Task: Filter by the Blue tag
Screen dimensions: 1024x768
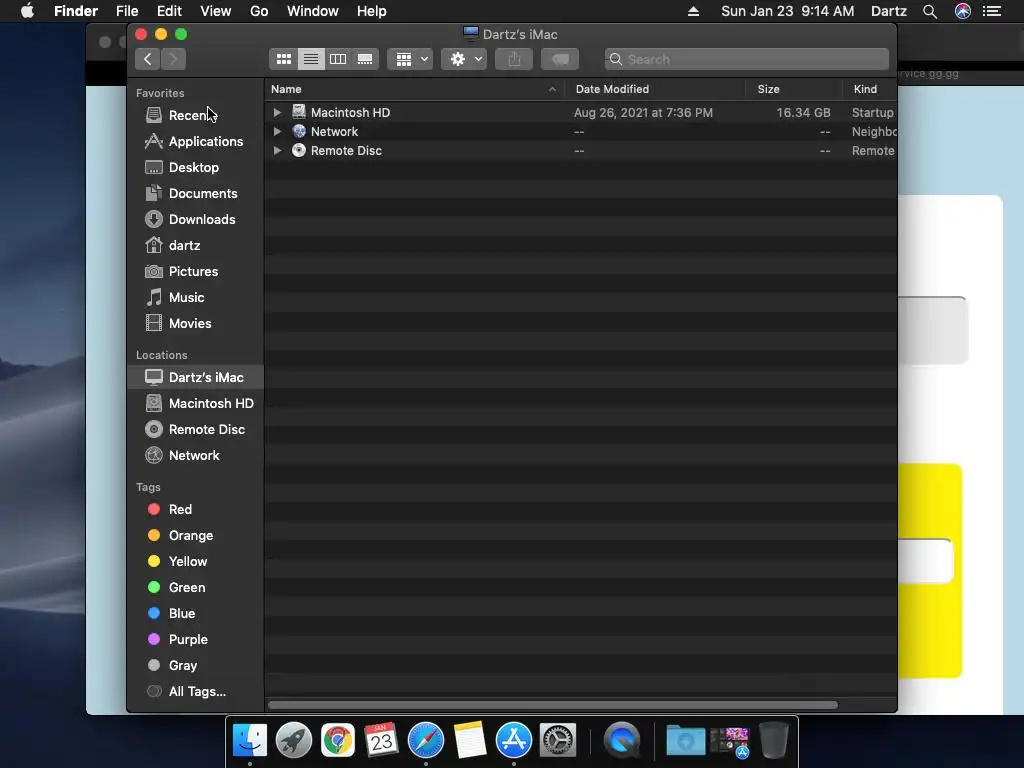Action: point(195,613)
